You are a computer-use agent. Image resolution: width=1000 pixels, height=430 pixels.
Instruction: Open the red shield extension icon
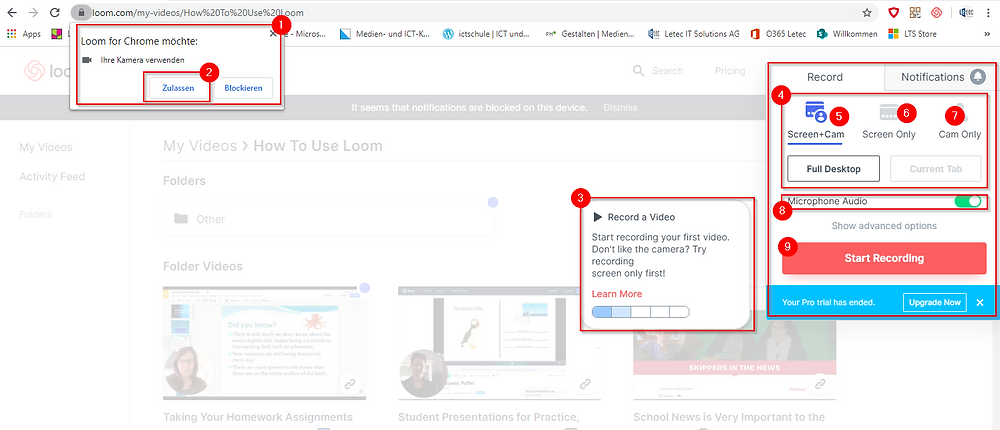coord(893,12)
